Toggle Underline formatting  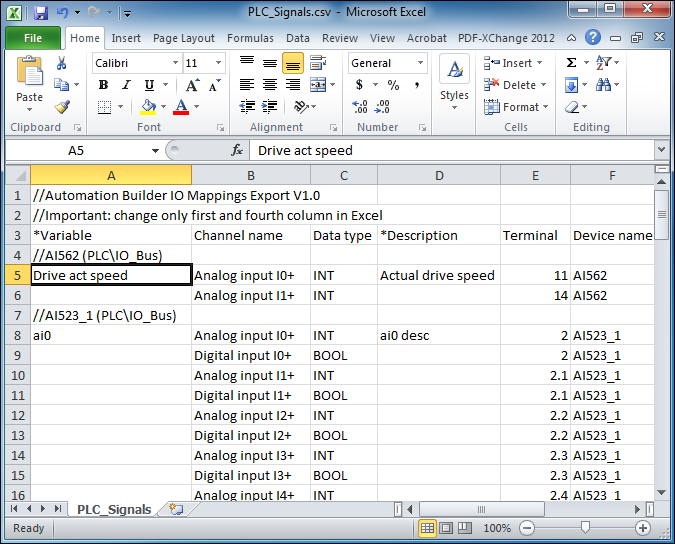[149, 85]
